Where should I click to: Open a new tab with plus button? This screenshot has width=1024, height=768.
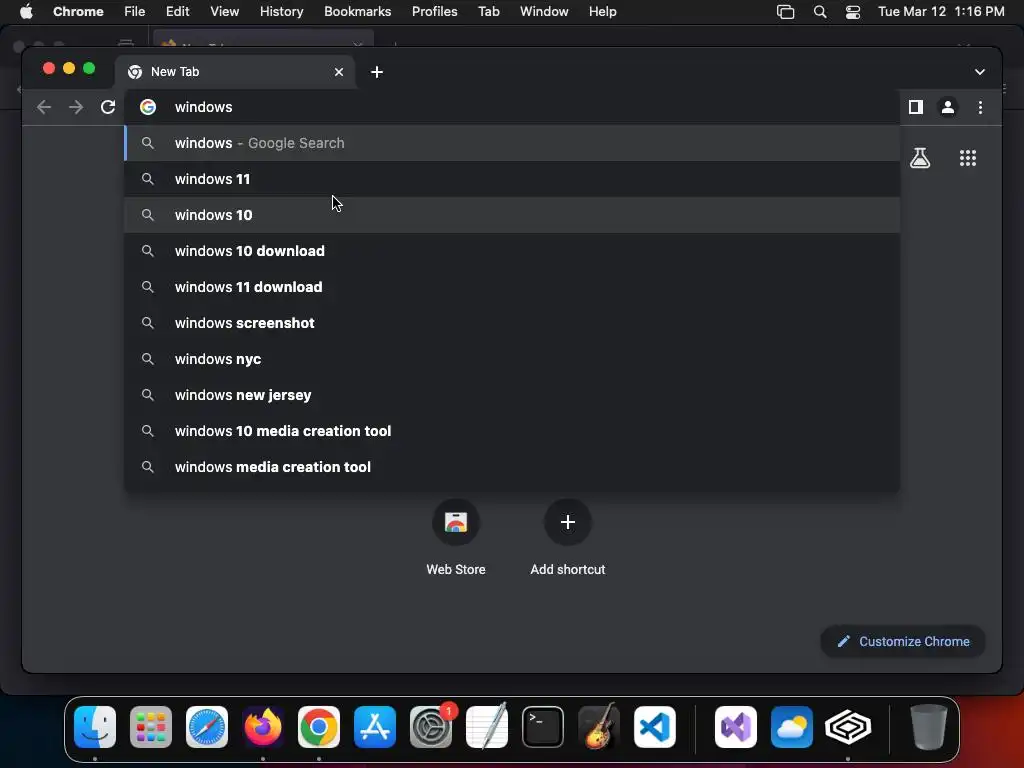pyautogui.click(x=377, y=72)
